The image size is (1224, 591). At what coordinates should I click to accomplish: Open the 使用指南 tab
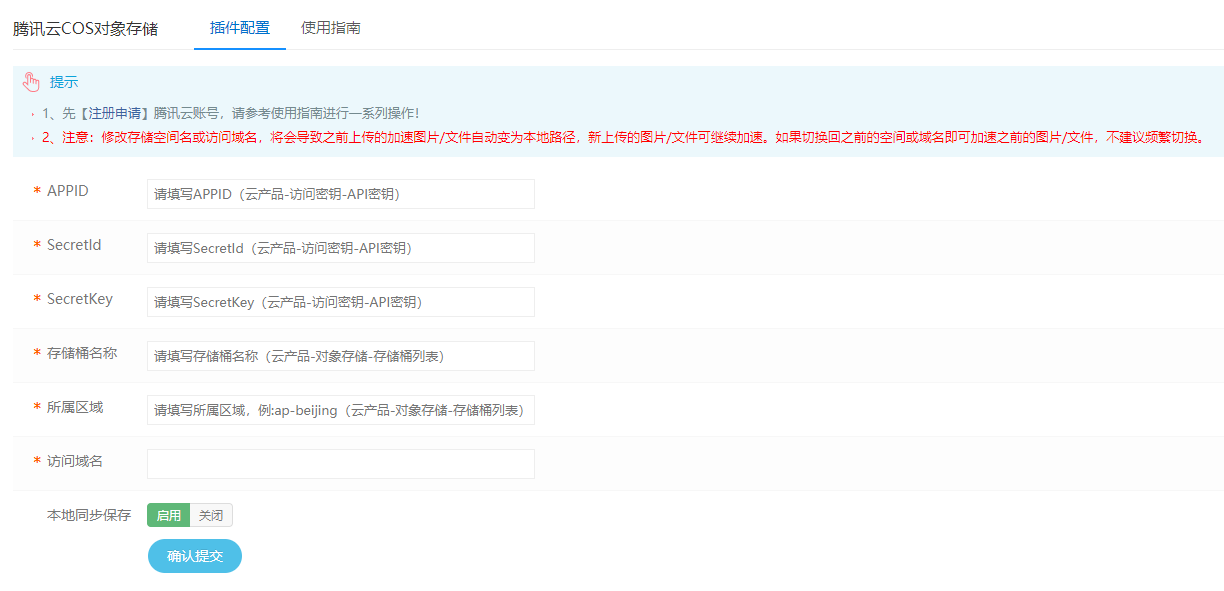331,28
